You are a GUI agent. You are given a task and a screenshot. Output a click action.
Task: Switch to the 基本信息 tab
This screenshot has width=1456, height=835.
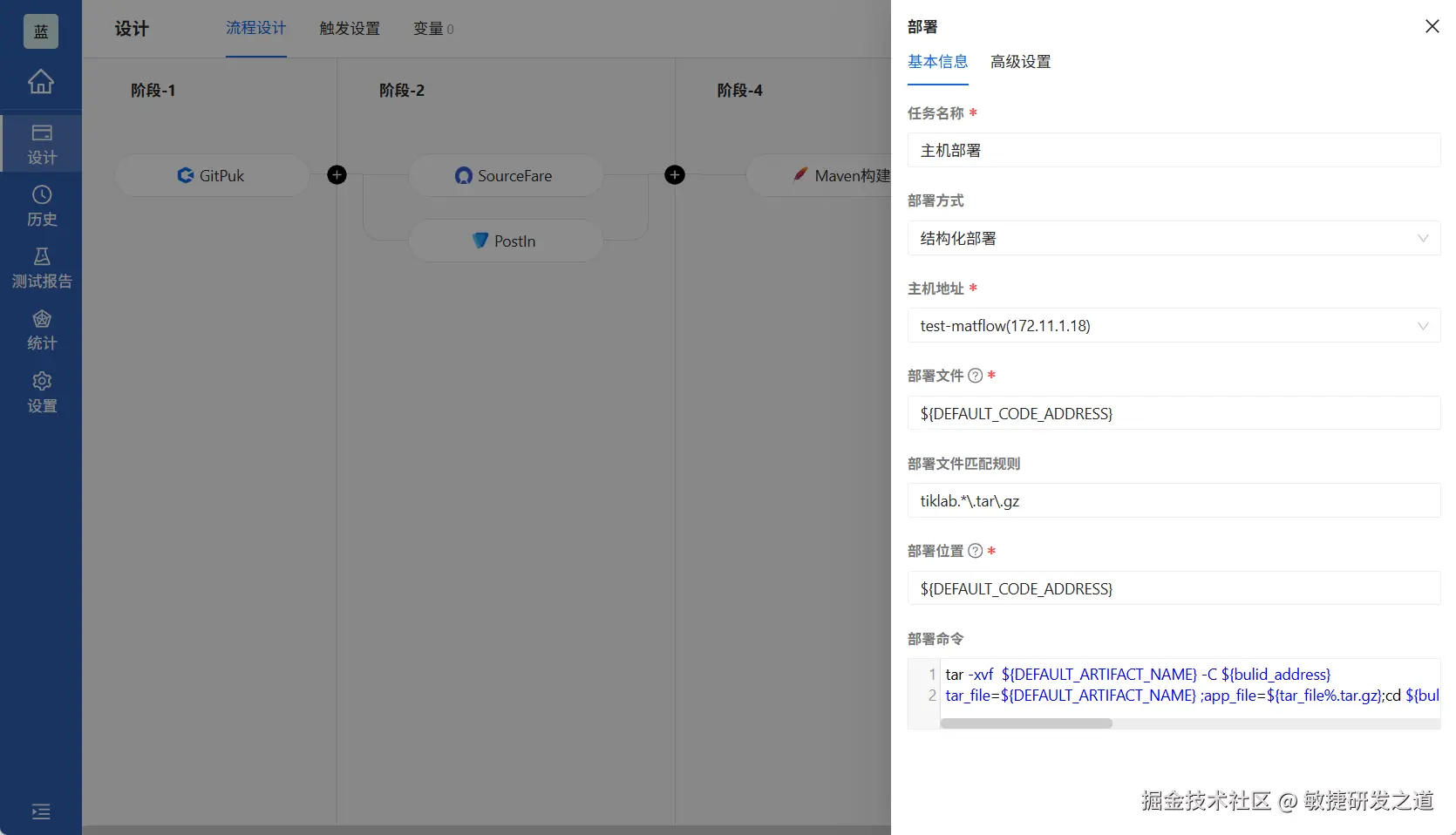[x=938, y=62]
